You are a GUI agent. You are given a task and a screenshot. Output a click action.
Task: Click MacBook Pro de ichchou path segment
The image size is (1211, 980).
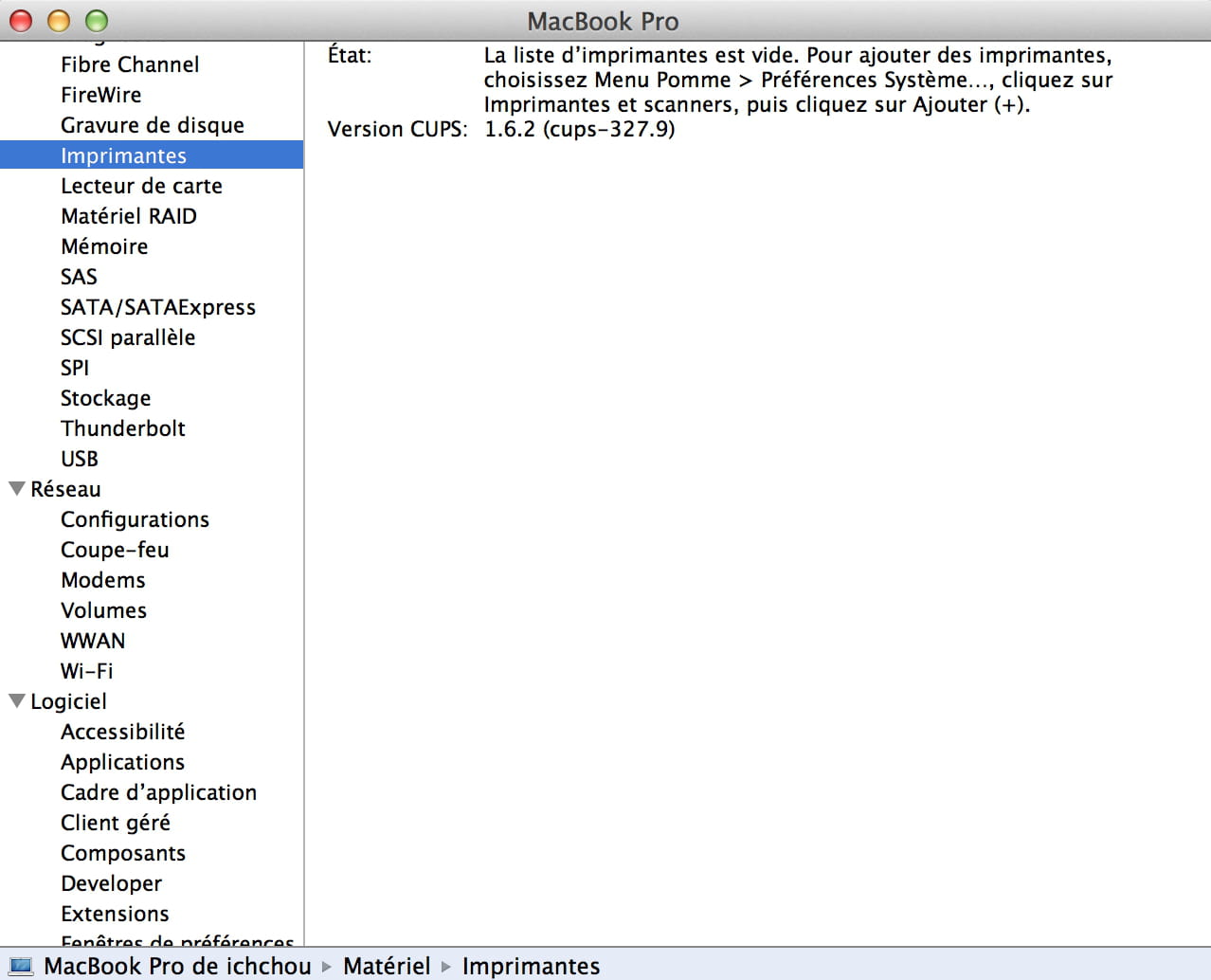[177, 966]
